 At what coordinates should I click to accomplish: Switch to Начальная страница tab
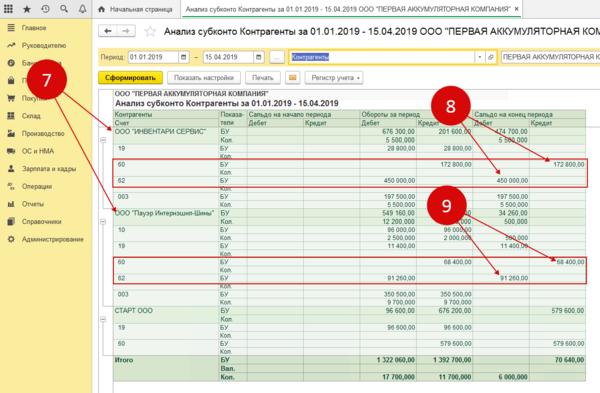(136, 9)
